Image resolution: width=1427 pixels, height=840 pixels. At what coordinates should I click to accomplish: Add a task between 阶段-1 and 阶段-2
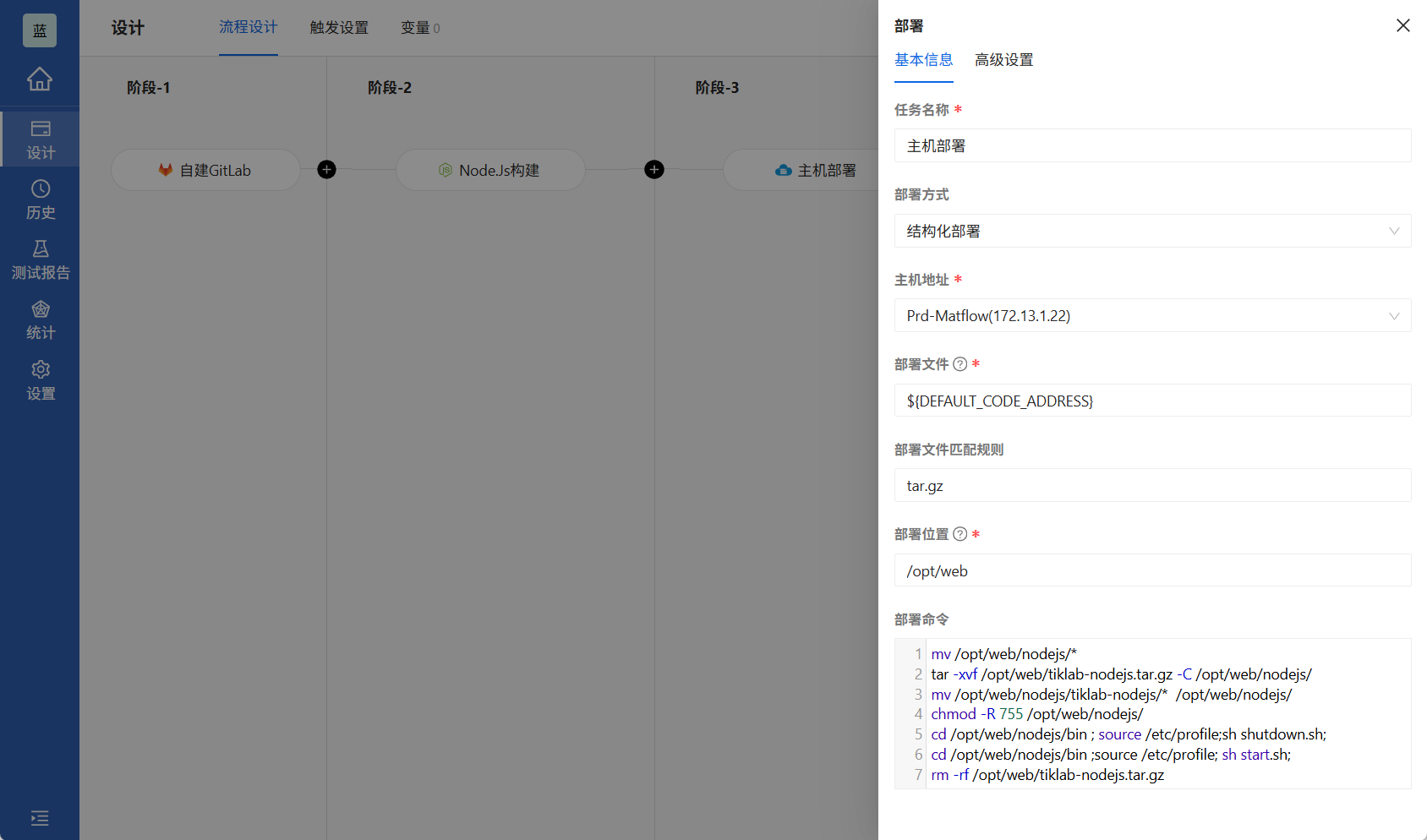326,170
